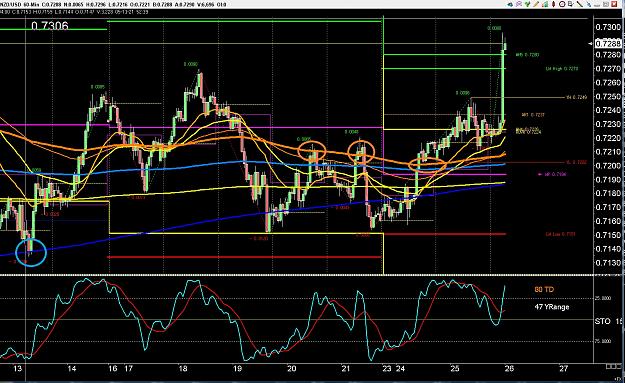This screenshot has width=625, height=383.
Task: Click date label 25 on time axis
Action: (x=455, y=369)
